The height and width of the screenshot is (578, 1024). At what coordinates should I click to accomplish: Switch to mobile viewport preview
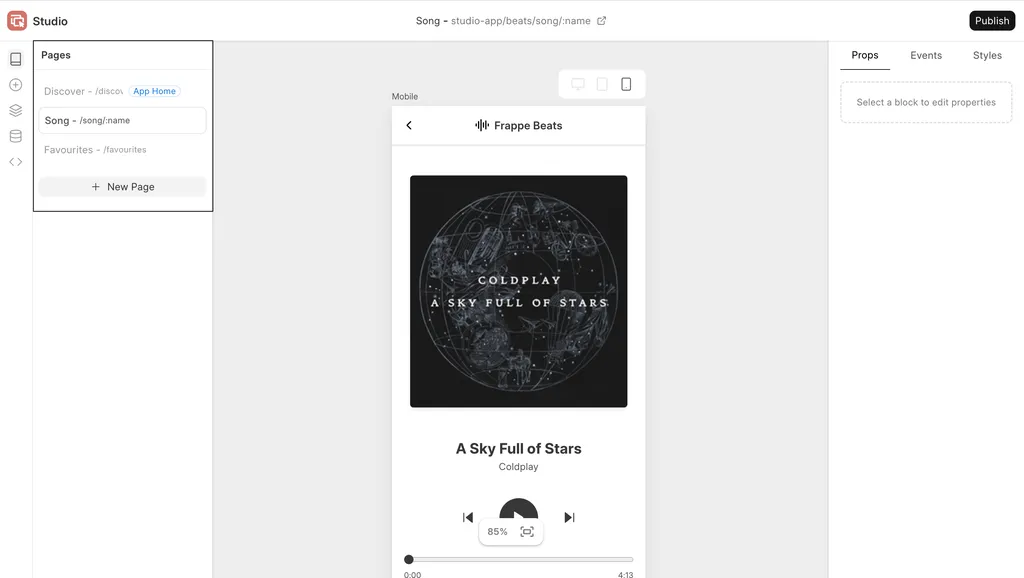(x=626, y=84)
